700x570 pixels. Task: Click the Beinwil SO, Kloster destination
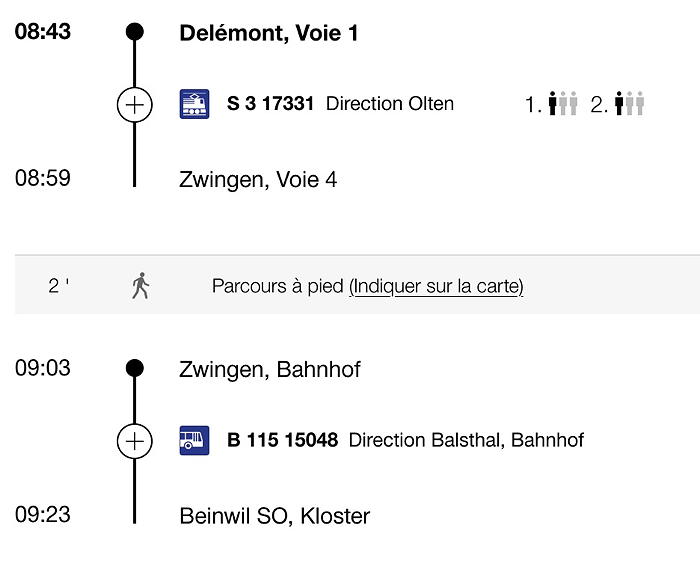274,516
